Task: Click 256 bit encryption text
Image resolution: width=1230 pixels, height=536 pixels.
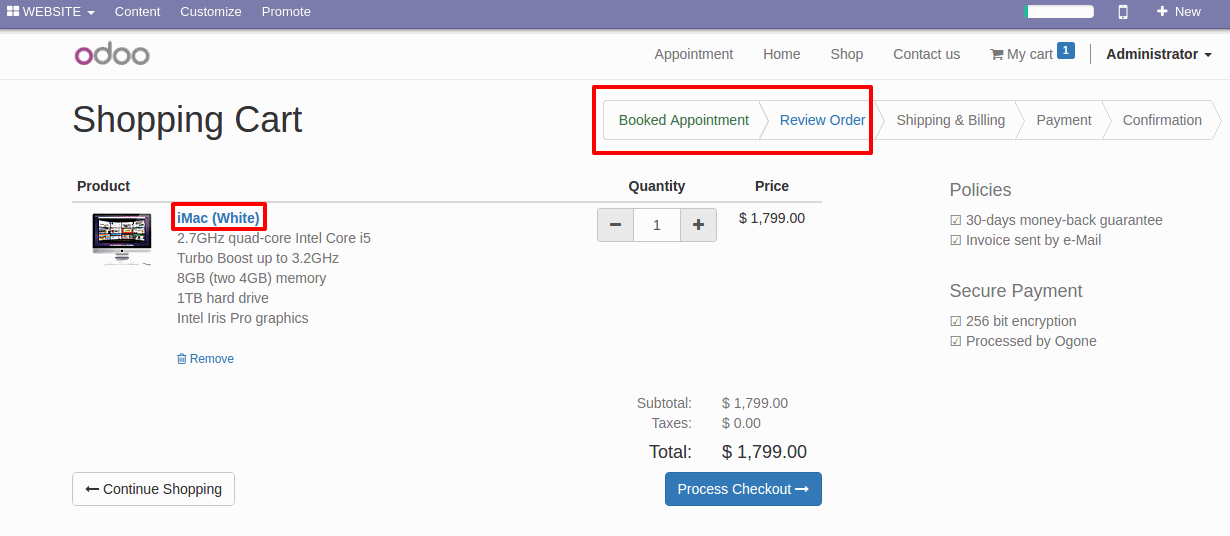Action: pyautogui.click(x=1021, y=321)
